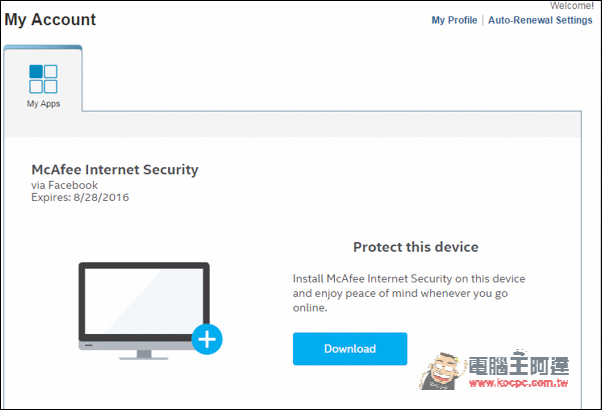Click the Chinese watermark logo text
The height and width of the screenshot is (410, 602).
[x=519, y=365]
